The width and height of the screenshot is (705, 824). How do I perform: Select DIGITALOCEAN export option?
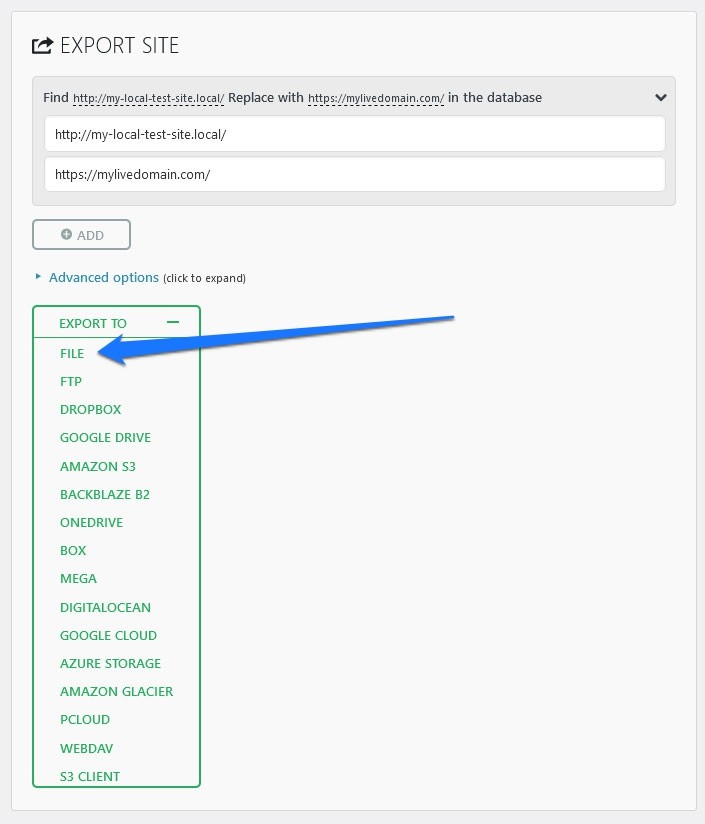click(105, 607)
